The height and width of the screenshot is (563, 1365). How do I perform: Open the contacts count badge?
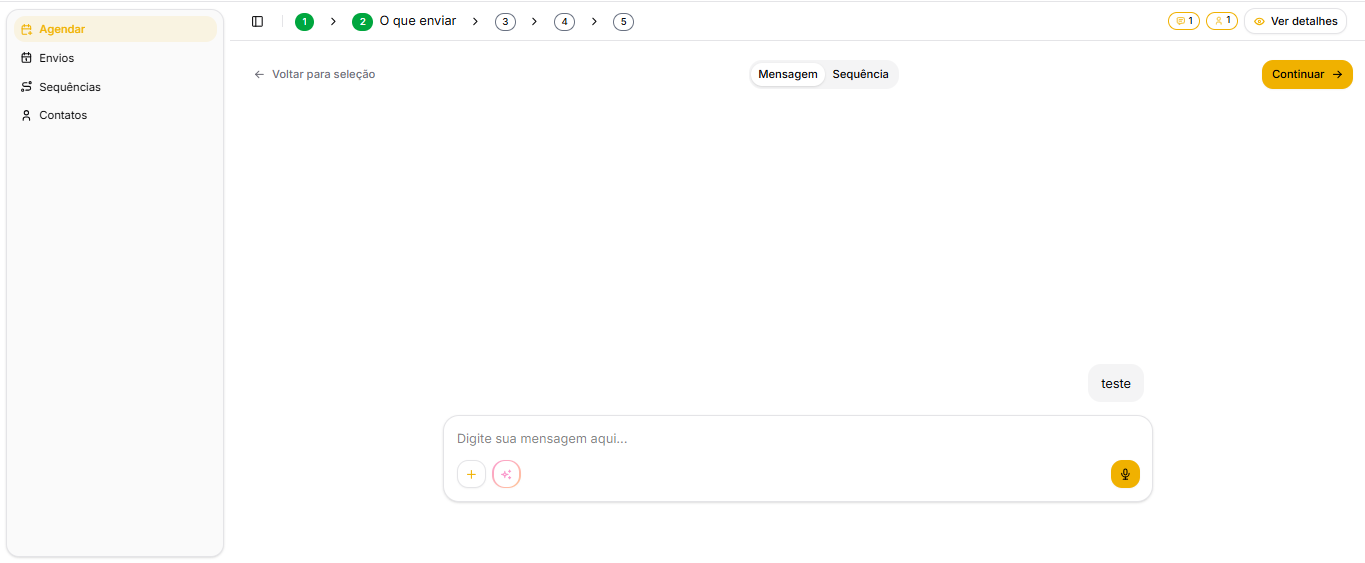pos(1221,21)
